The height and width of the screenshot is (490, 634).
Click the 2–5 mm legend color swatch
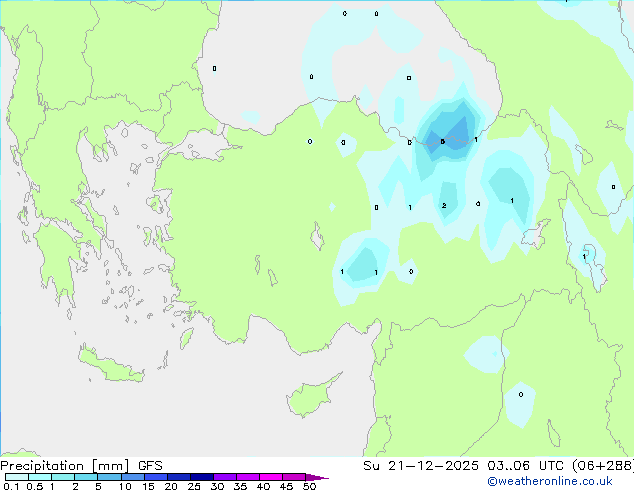coord(86,477)
